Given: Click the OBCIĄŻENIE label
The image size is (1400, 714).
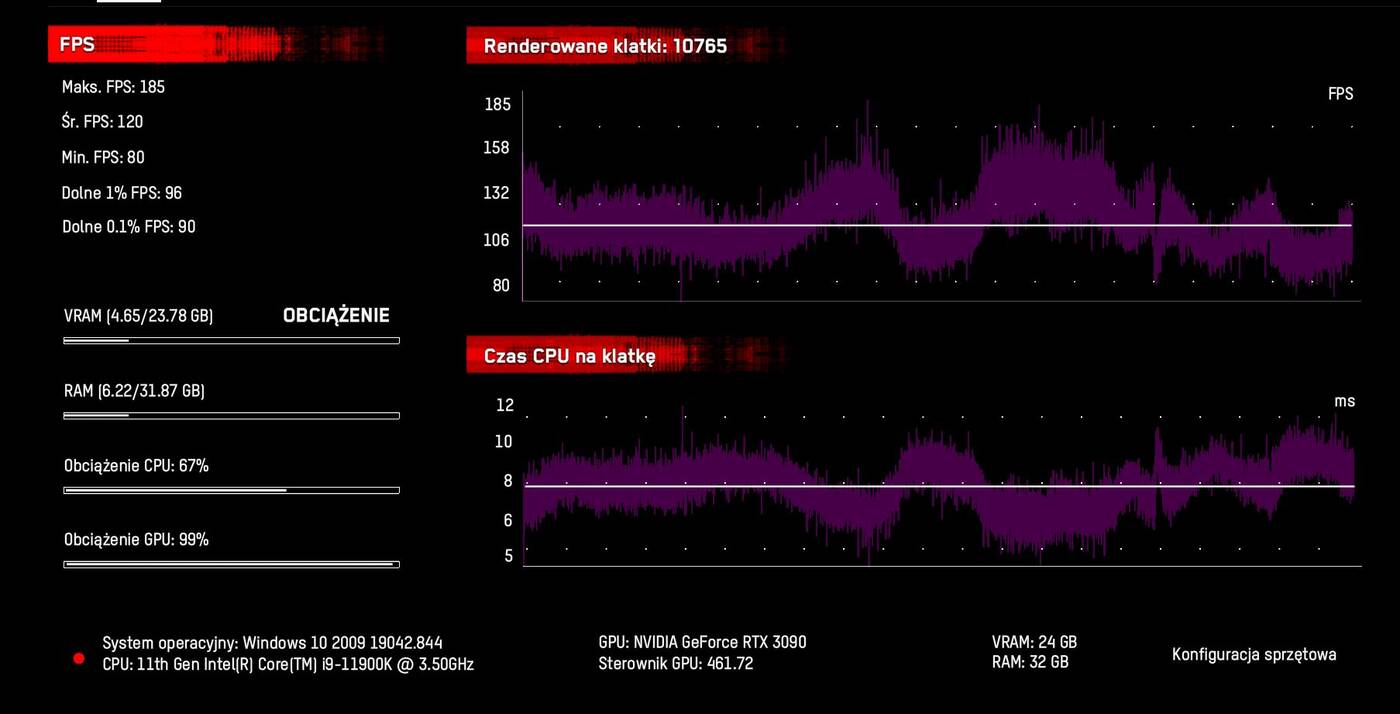Looking at the screenshot, I should (336, 316).
